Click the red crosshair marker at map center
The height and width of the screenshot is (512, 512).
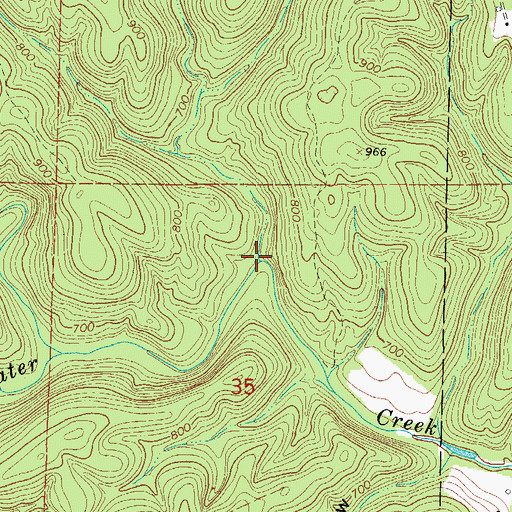click(256, 256)
